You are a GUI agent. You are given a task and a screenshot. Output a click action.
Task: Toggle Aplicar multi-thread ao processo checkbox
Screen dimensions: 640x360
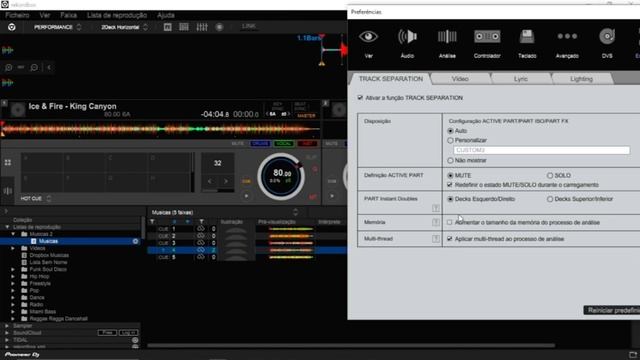click(450, 239)
